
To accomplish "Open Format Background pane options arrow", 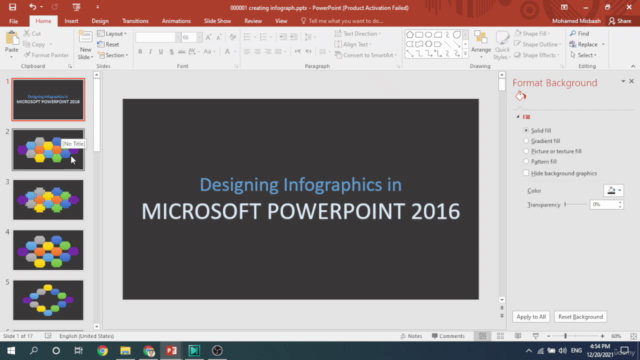I will click(623, 81).
